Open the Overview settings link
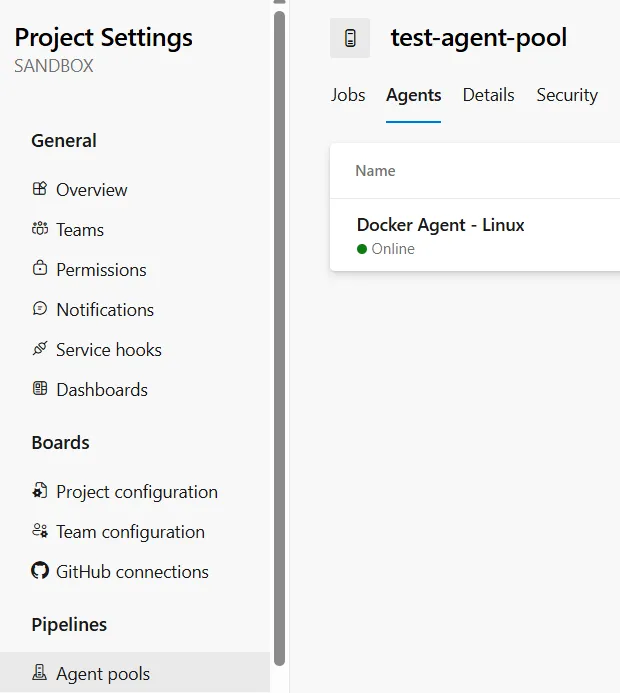The width and height of the screenshot is (620, 693). click(92, 190)
